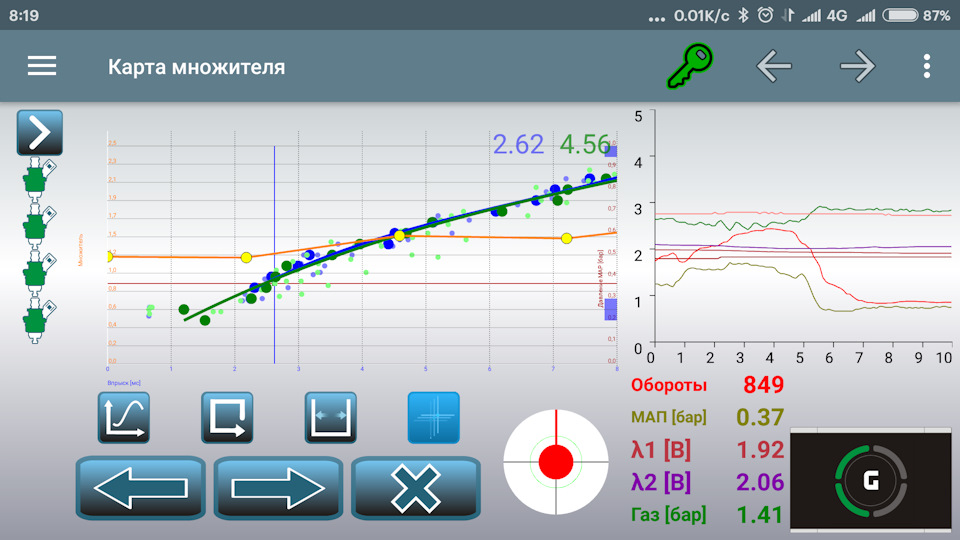960x540 pixels.
Task: Tap the МАП [бар] label
Action: tap(669, 418)
